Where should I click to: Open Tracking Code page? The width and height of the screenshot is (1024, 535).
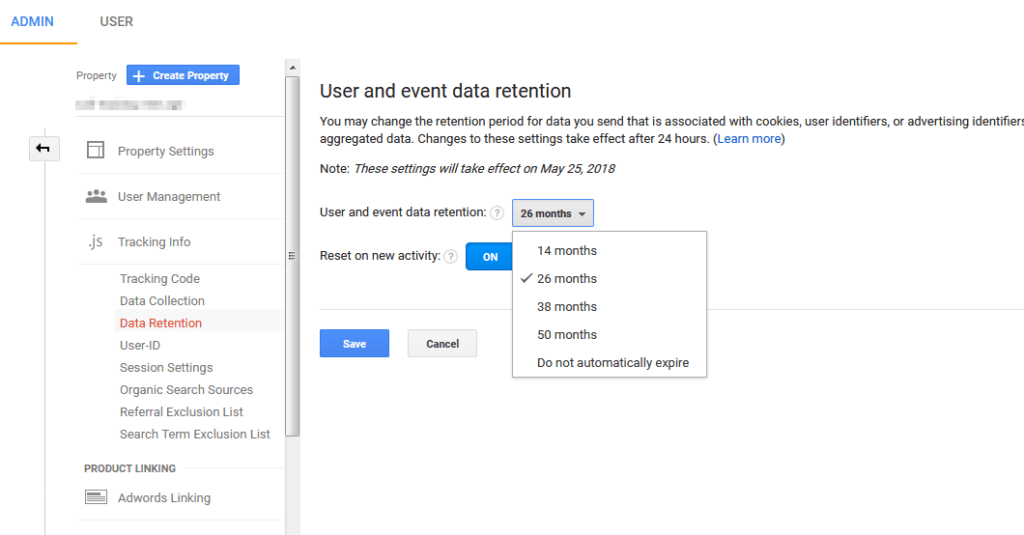[x=160, y=279]
